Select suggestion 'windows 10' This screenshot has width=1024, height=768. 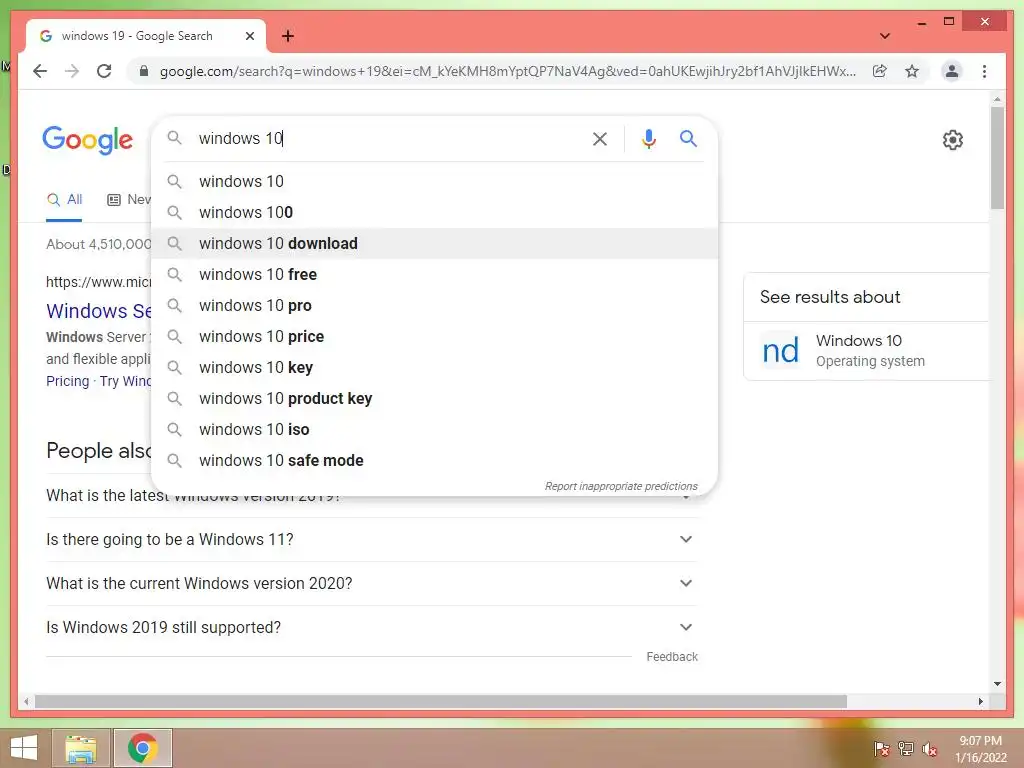click(x=434, y=182)
